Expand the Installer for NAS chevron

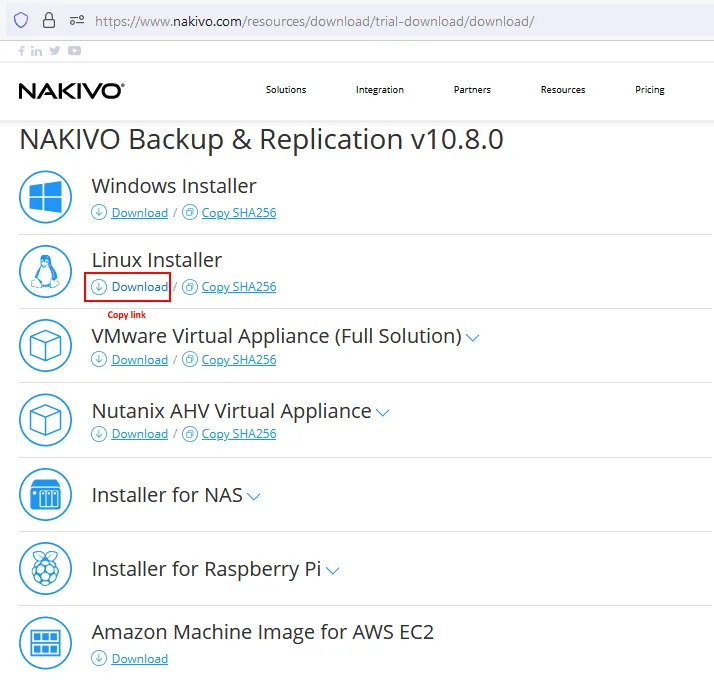coord(254,496)
